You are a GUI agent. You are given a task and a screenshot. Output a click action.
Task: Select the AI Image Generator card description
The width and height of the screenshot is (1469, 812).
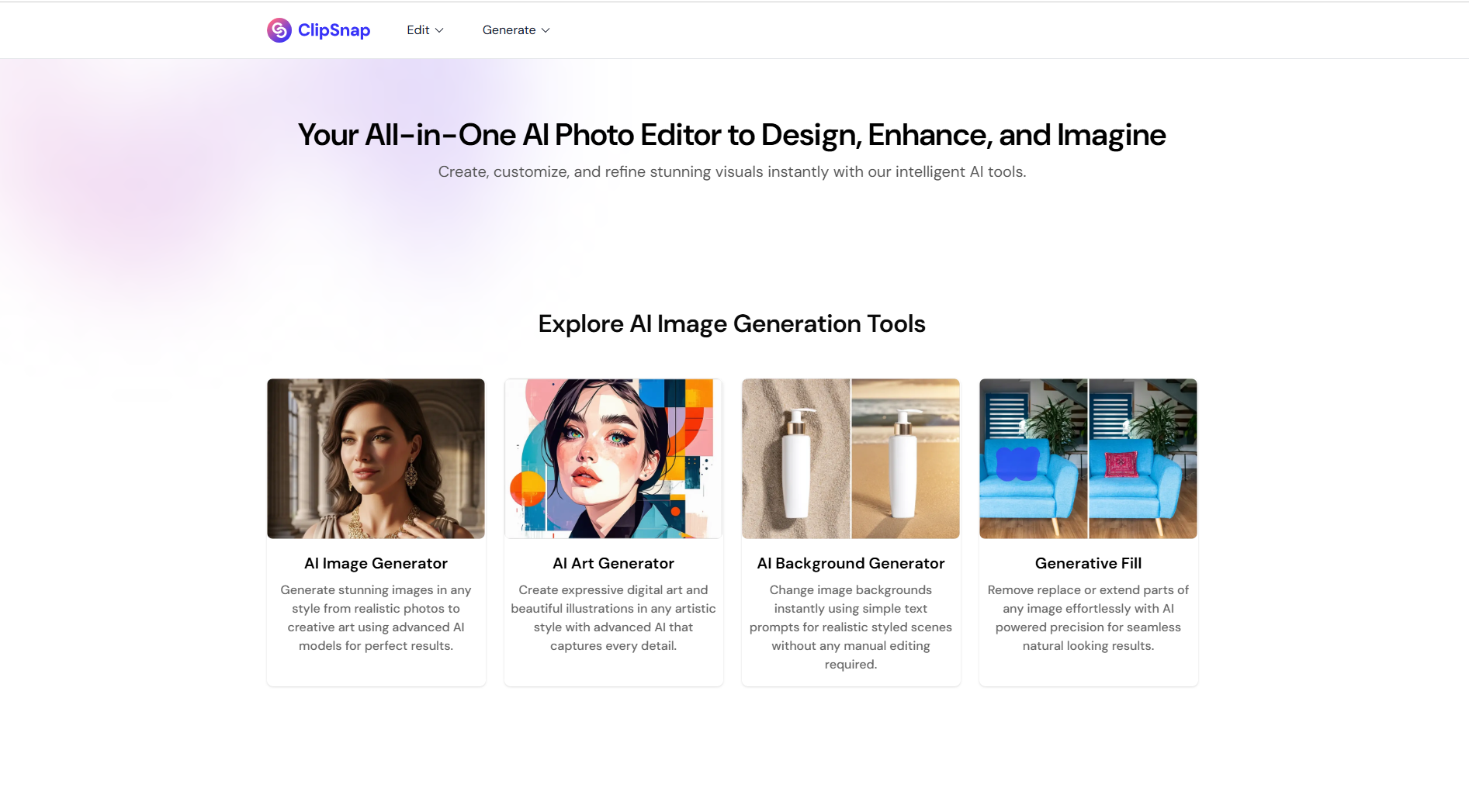click(376, 618)
